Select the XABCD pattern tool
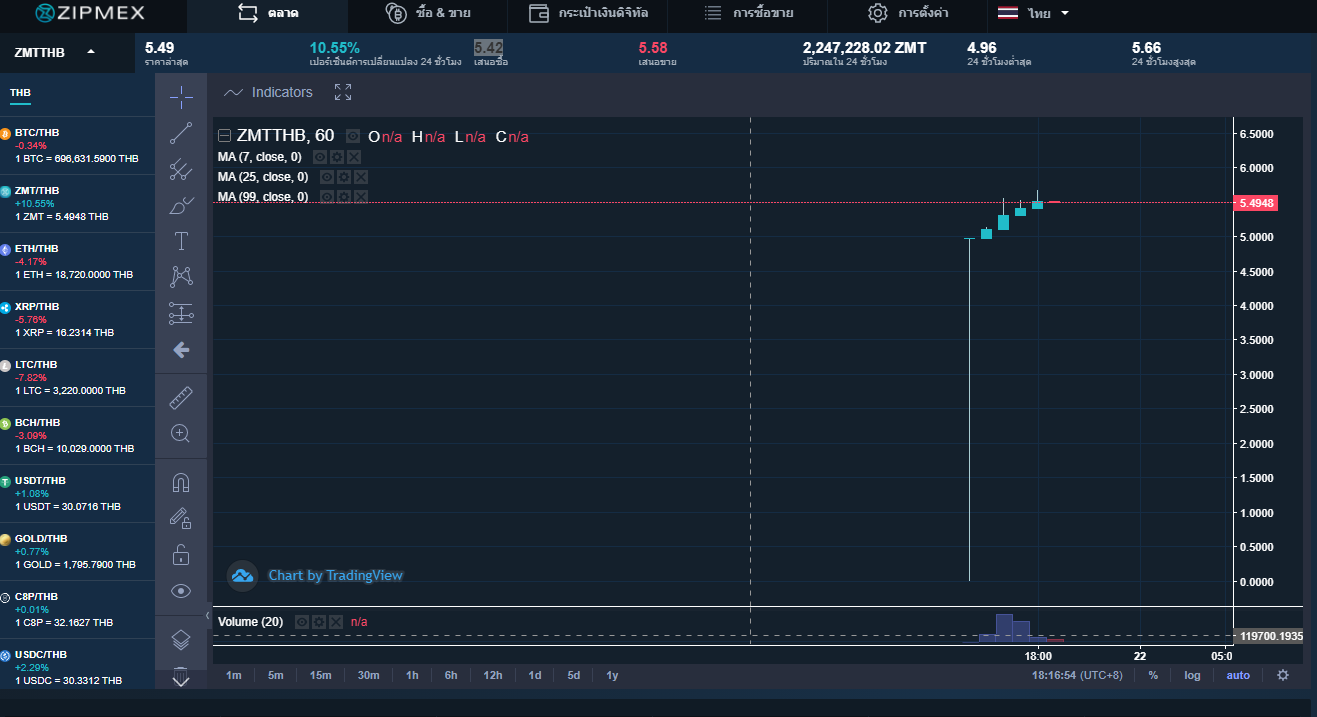The height and width of the screenshot is (717, 1317). click(181, 275)
